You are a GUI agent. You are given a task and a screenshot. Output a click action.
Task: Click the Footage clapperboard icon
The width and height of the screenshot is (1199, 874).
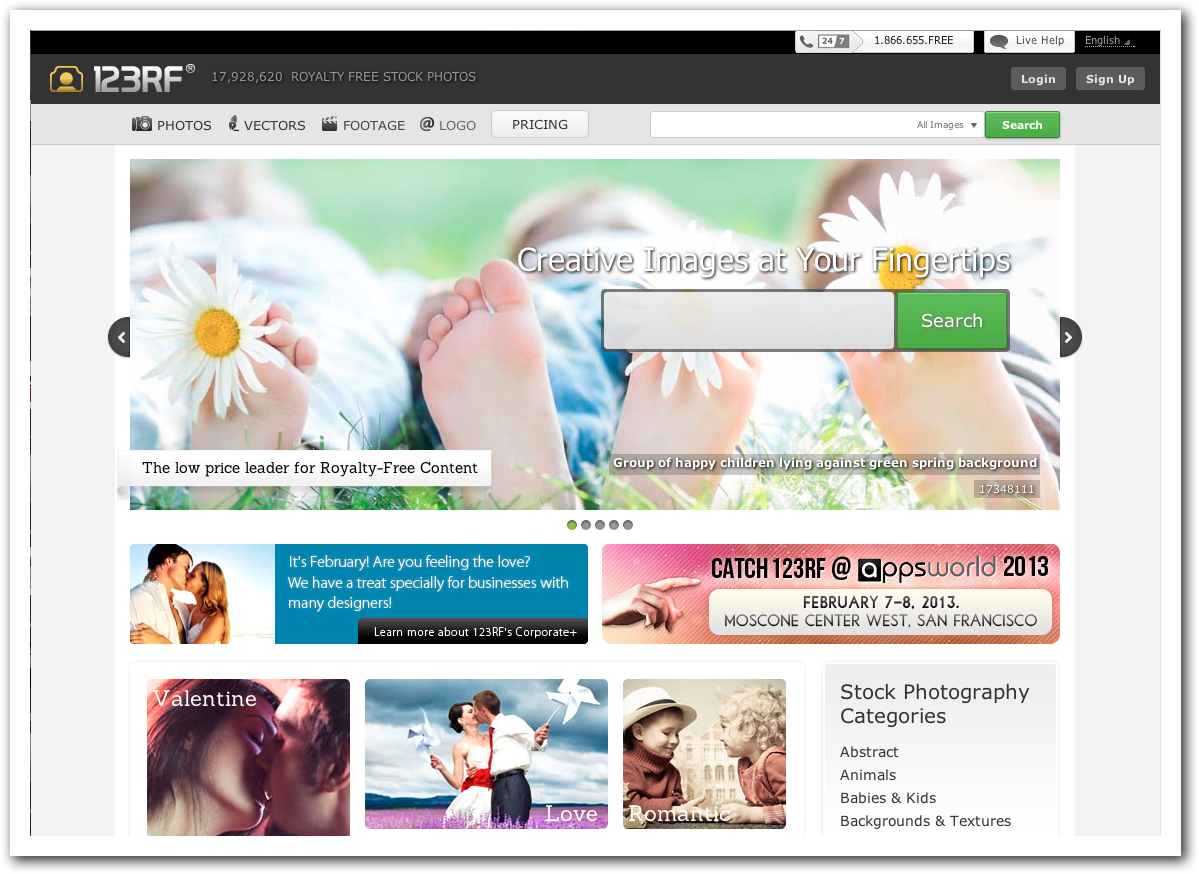pyautogui.click(x=329, y=124)
